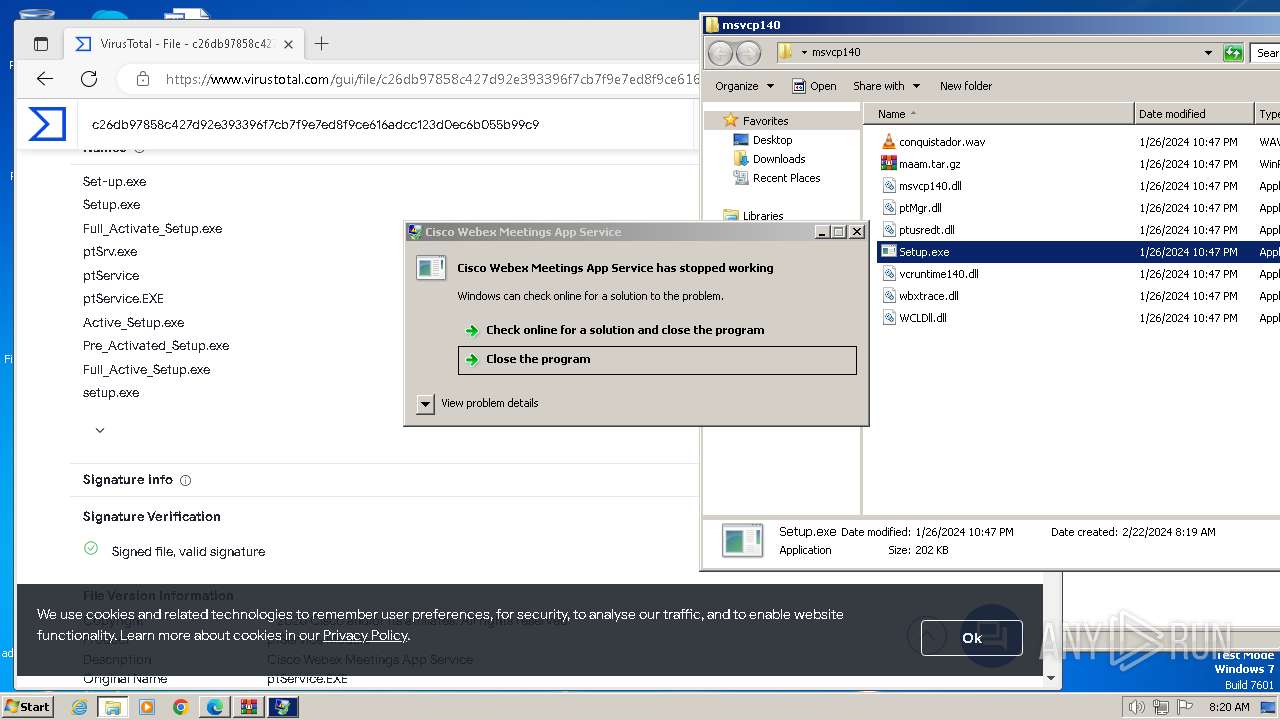The width and height of the screenshot is (1280, 720).
Task: Open the Windows Start menu
Action: pyautogui.click(x=28, y=706)
